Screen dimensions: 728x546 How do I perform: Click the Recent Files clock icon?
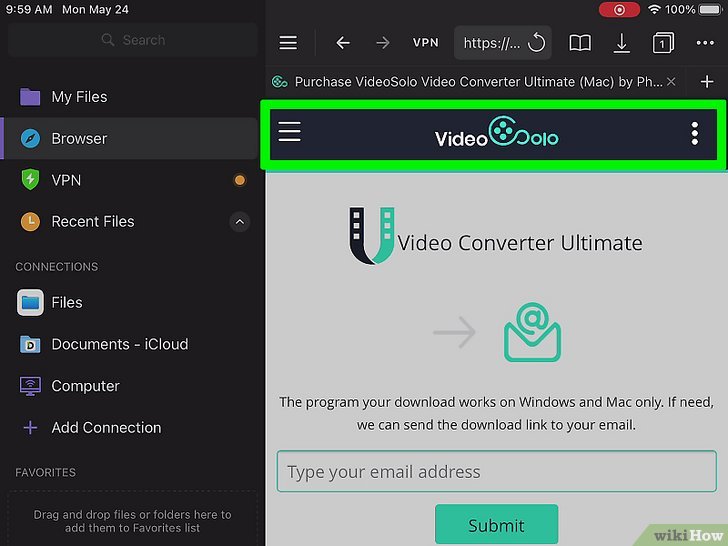coord(30,221)
